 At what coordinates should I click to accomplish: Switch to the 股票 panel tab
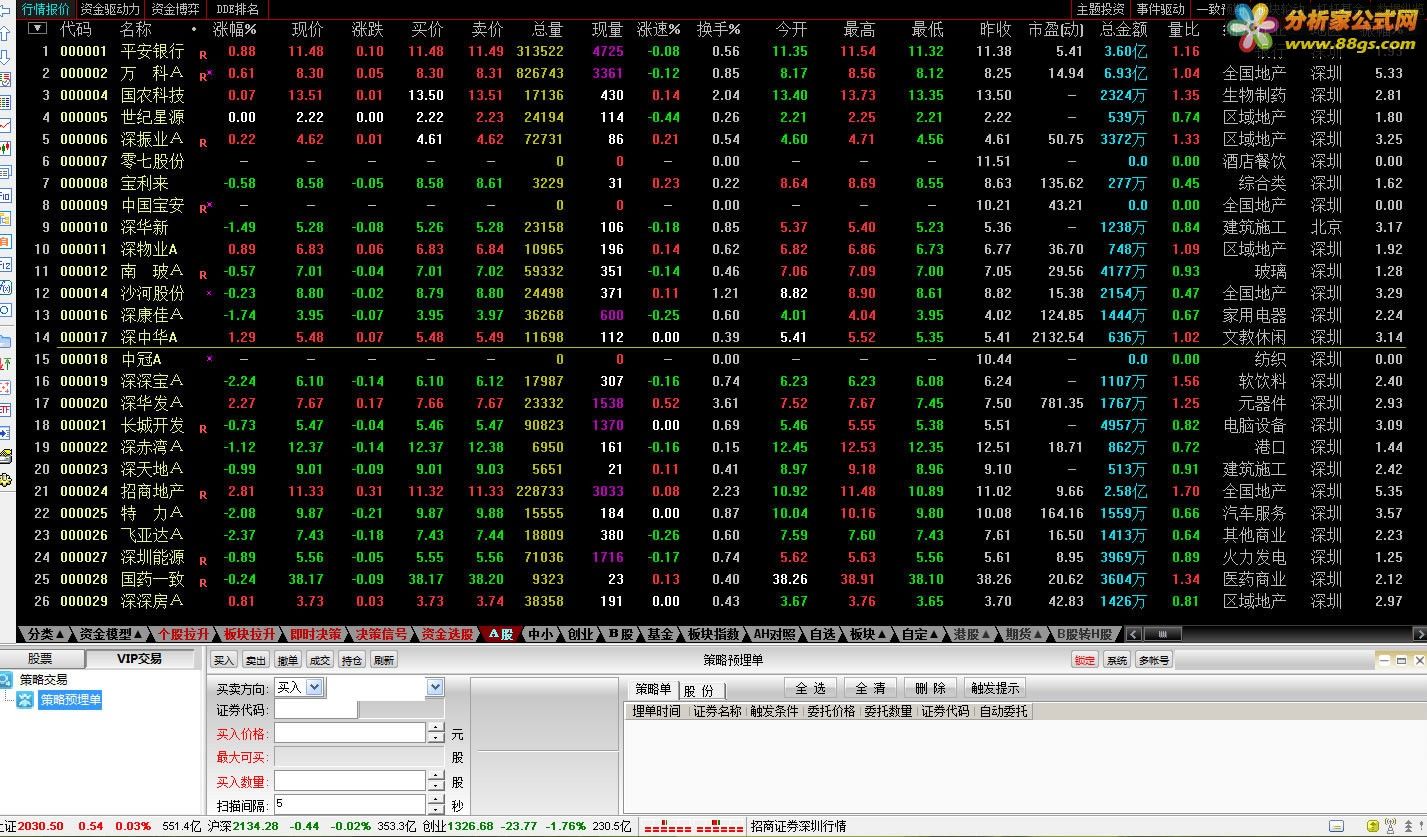pyautogui.click(x=40, y=659)
